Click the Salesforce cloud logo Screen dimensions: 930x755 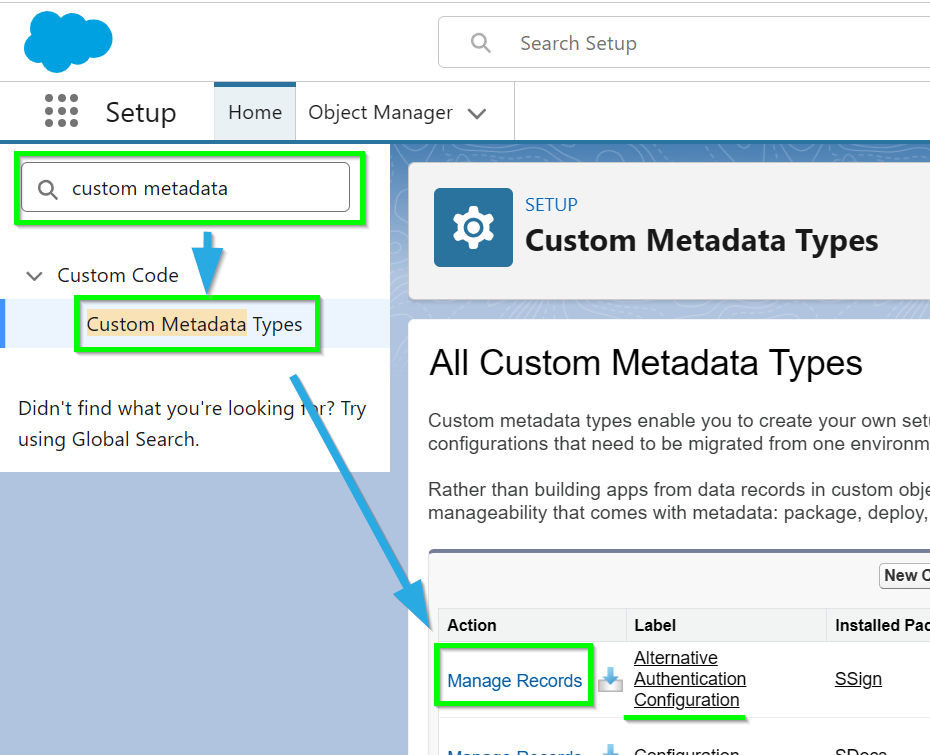pyautogui.click(x=68, y=42)
